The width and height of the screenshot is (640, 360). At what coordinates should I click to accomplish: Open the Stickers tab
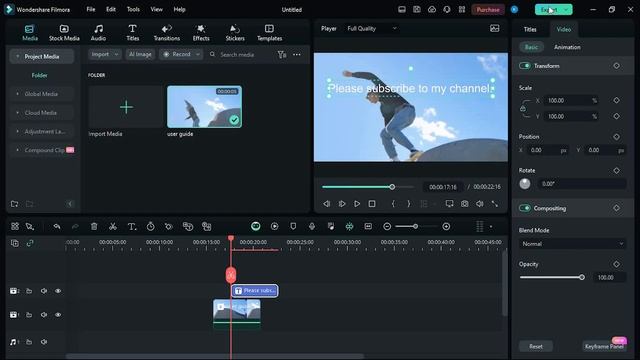coord(235,33)
